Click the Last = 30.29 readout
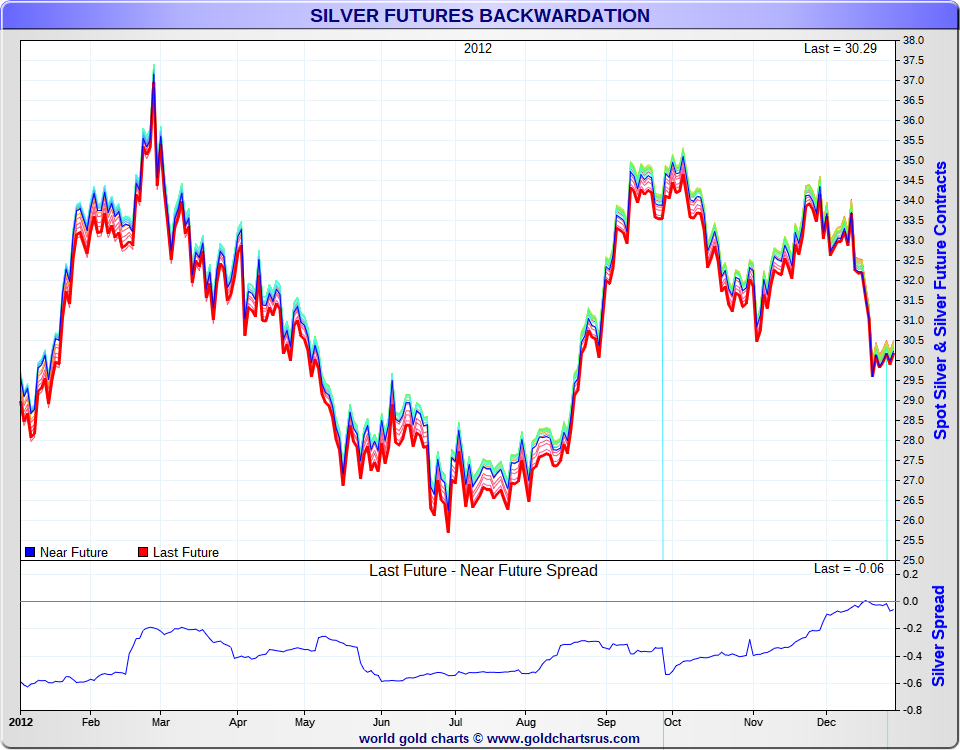960x750 pixels. pyautogui.click(x=840, y=48)
